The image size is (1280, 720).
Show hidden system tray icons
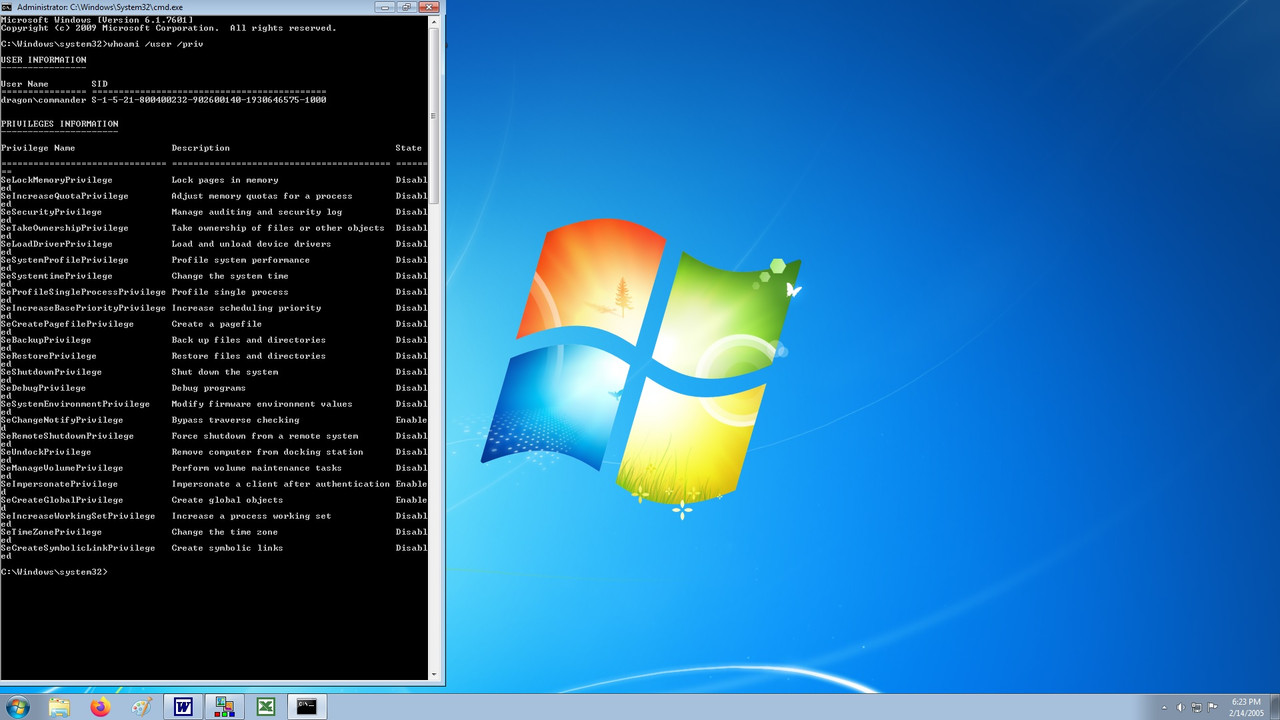(x=1165, y=707)
